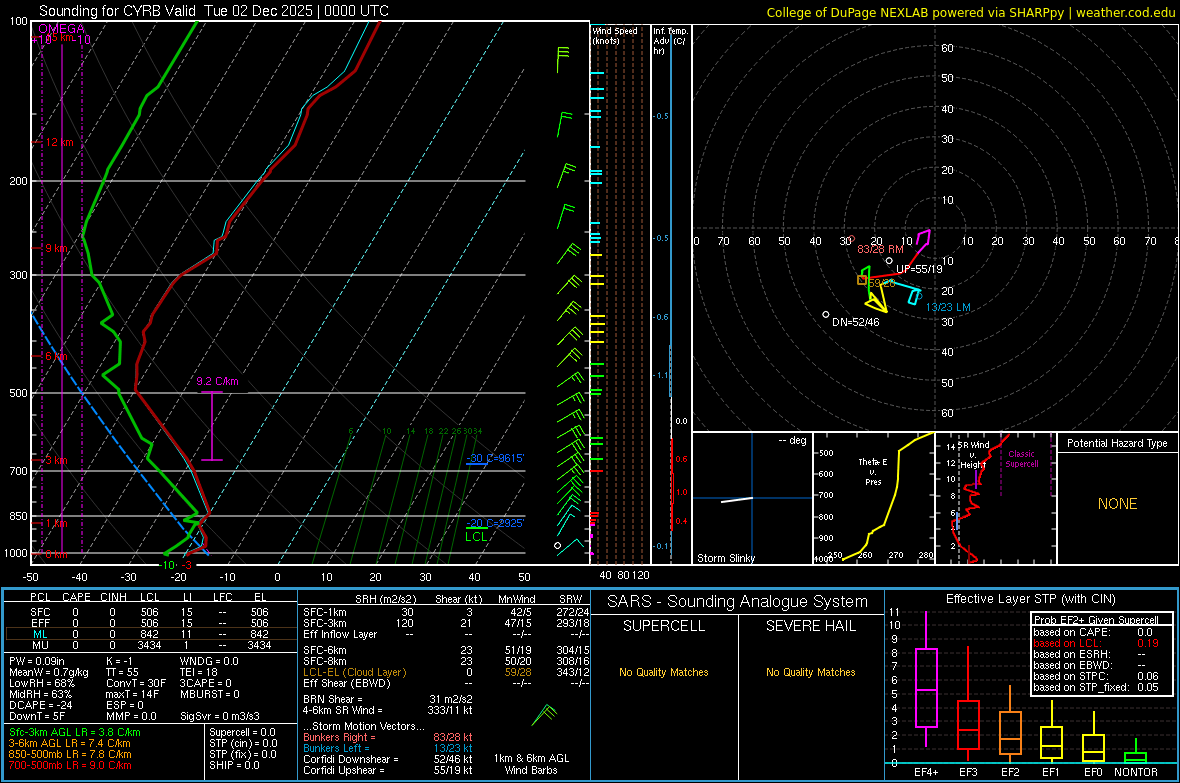This screenshot has height=783, width=1180.
Task: Click the SEVERE HAIL column heading in SARS
Action: tap(810, 626)
